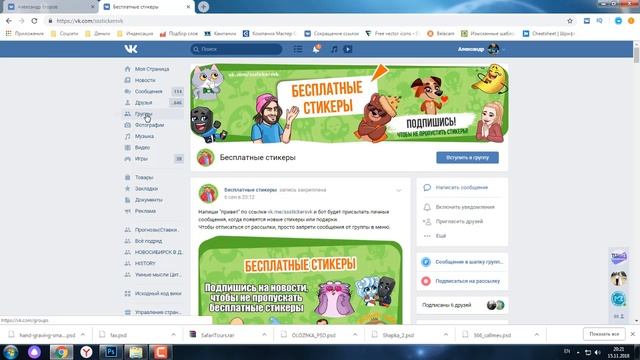Expand options for Shapka_2.psd download
Viewport: 640px width, 360px height.
click(x=446, y=335)
